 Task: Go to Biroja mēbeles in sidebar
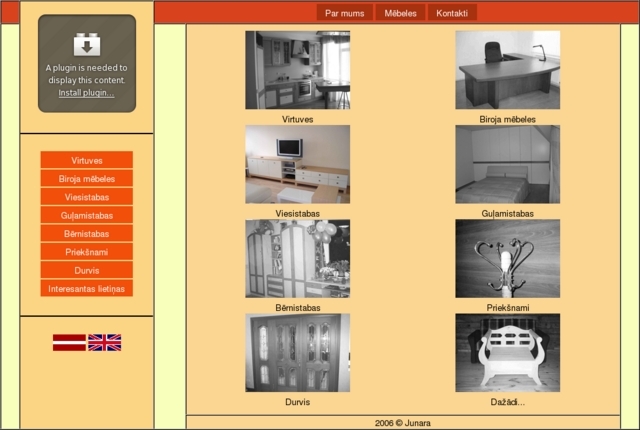click(87, 179)
